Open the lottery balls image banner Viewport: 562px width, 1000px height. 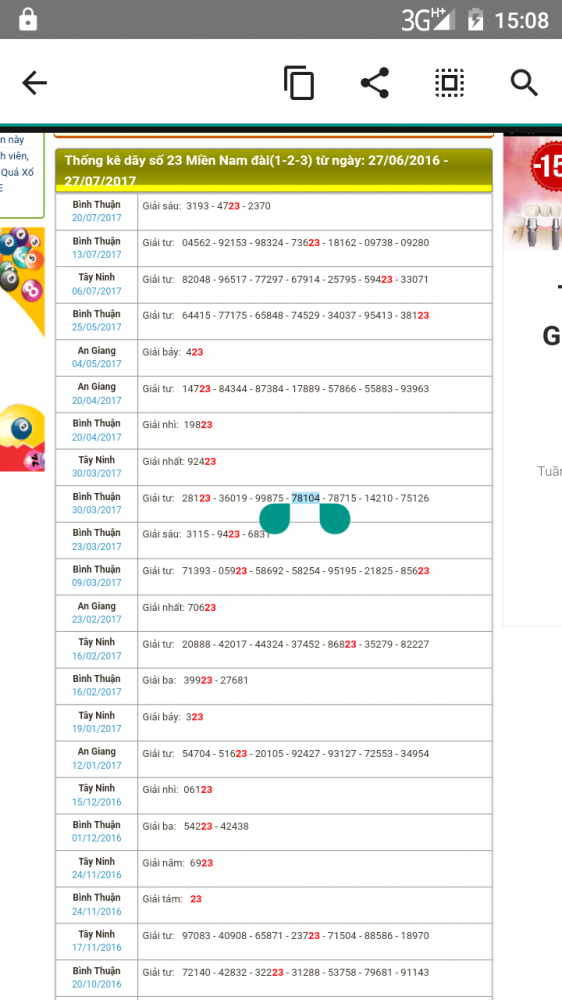pyautogui.click(x=22, y=282)
